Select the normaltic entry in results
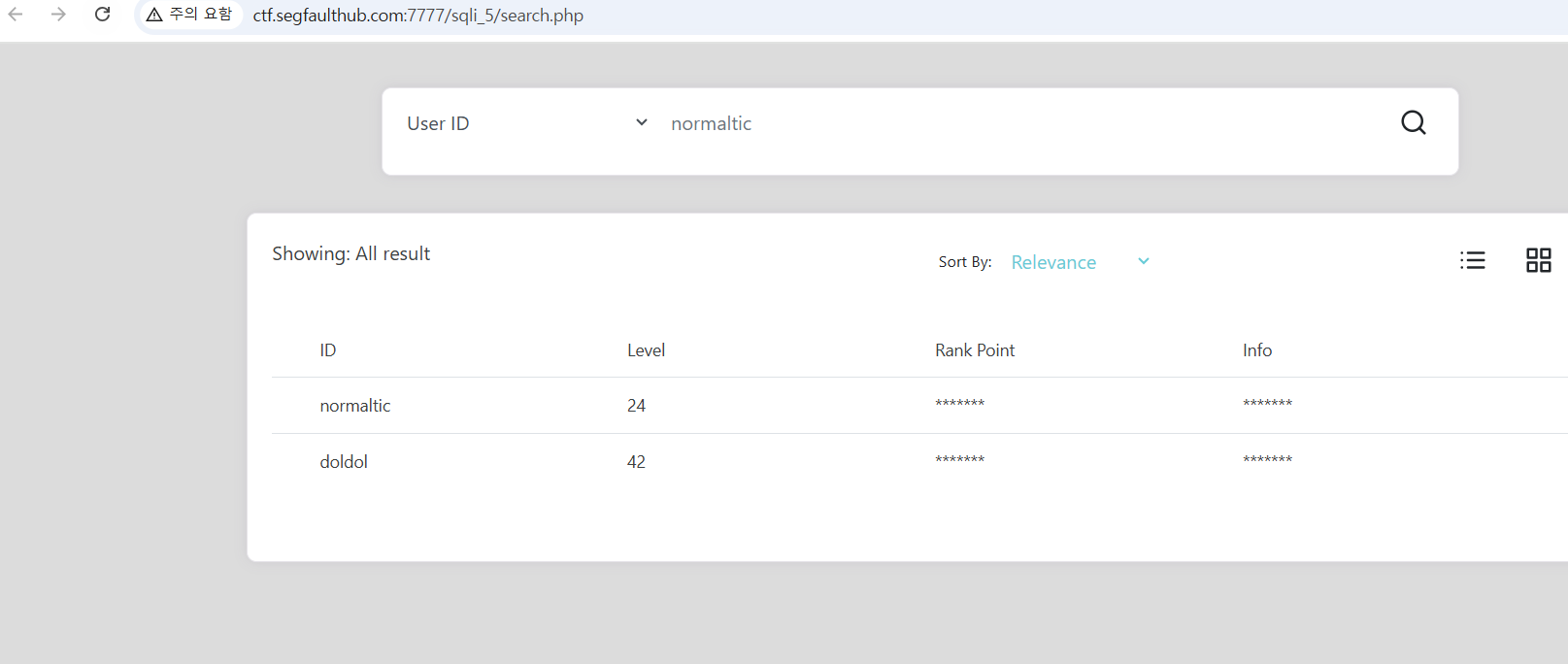This screenshot has width=1568, height=664. tap(355, 406)
